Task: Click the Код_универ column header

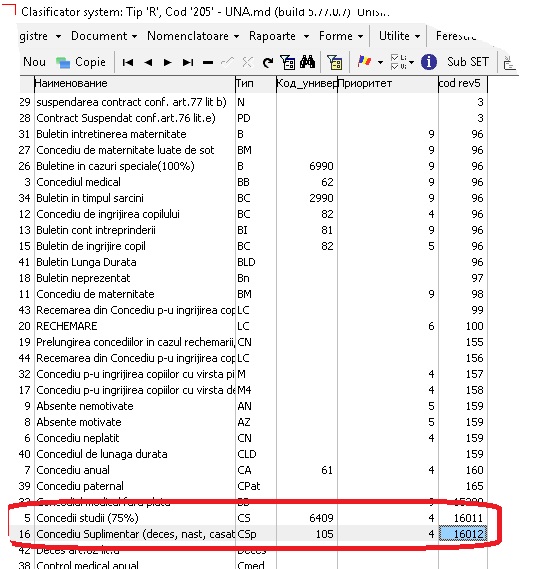Action: coord(307,84)
